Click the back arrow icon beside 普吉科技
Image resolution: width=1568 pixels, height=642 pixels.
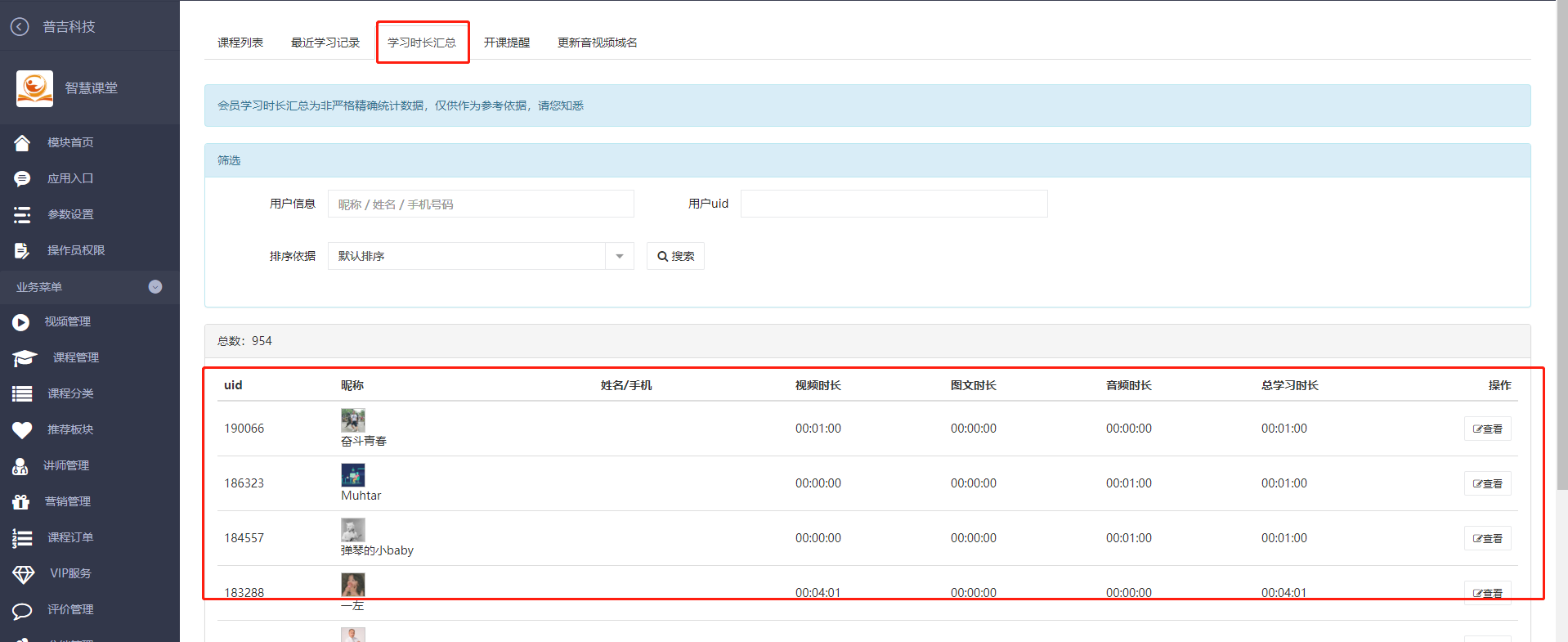click(x=20, y=27)
